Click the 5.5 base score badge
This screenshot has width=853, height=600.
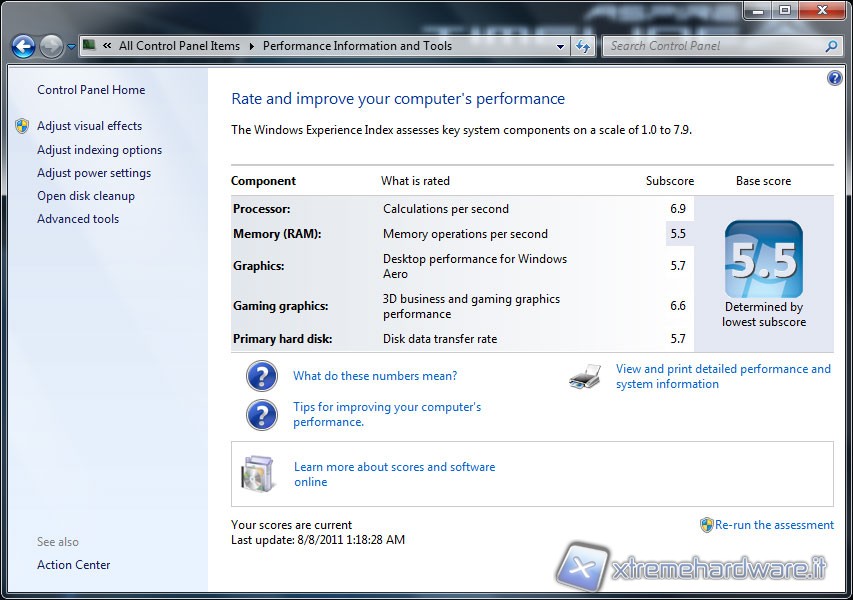(x=763, y=259)
